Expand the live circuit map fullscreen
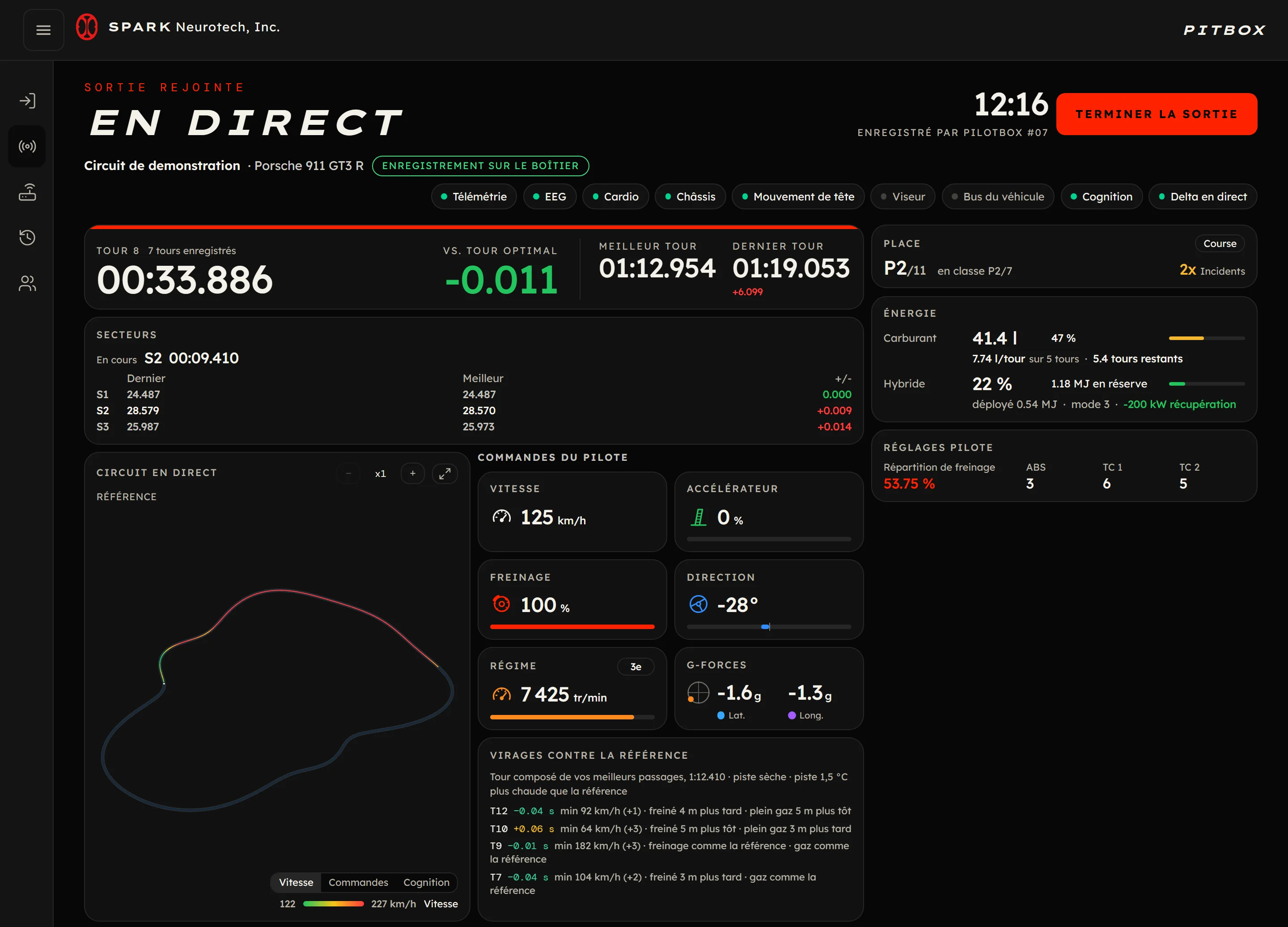Screen dimensions: 1288x927 (445, 473)
